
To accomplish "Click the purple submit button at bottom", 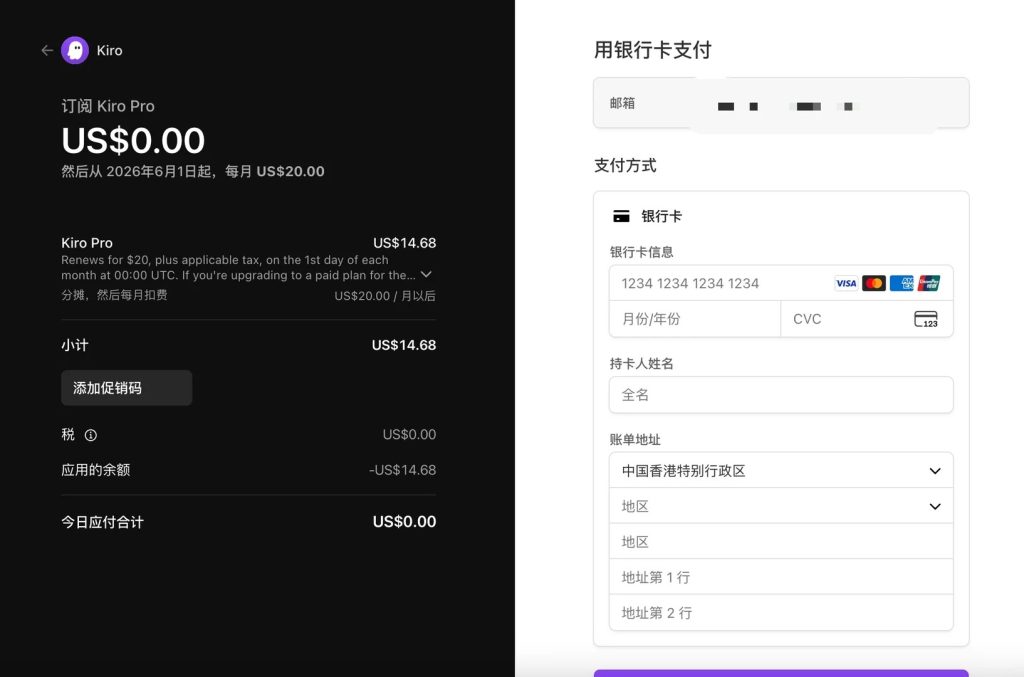I will [781, 673].
